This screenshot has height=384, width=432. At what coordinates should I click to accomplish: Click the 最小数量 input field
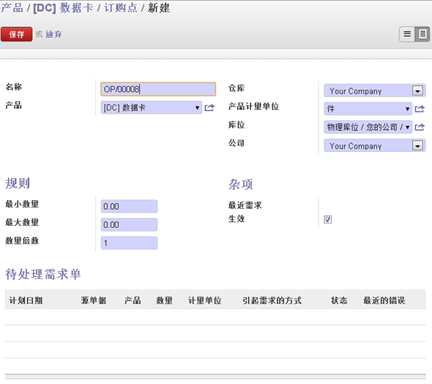(x=129, y=206)
